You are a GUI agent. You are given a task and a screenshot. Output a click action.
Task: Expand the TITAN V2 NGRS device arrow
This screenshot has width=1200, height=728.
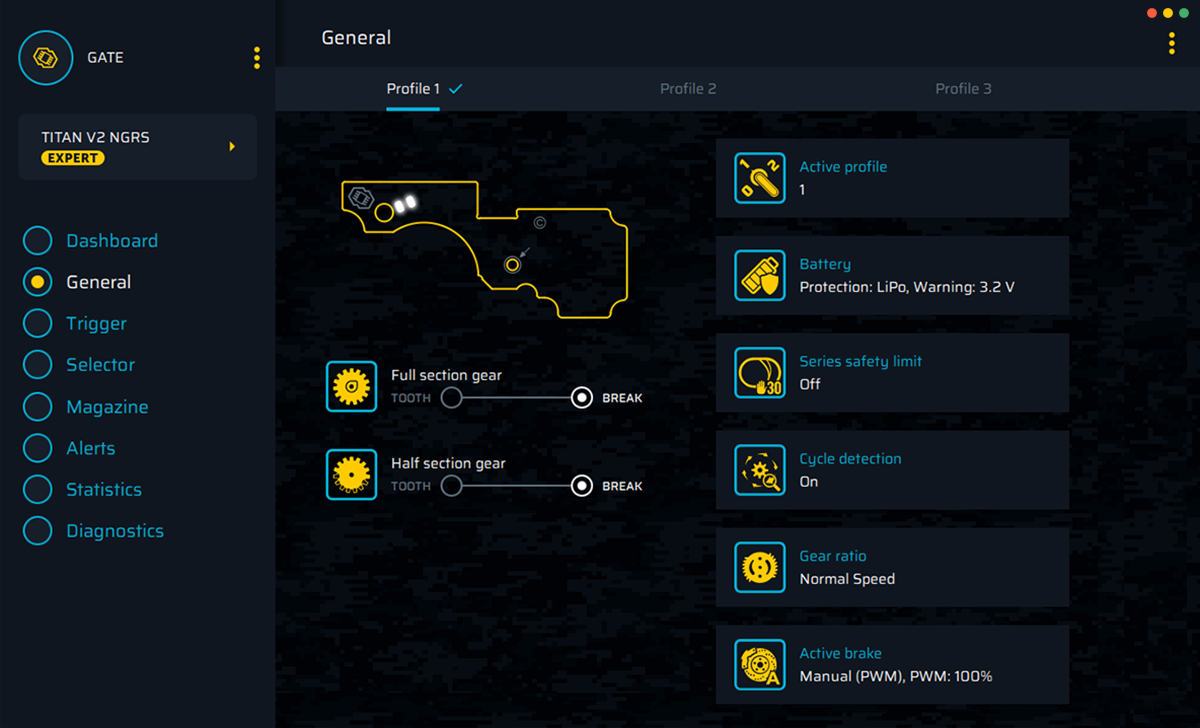(x=232, y=147)
